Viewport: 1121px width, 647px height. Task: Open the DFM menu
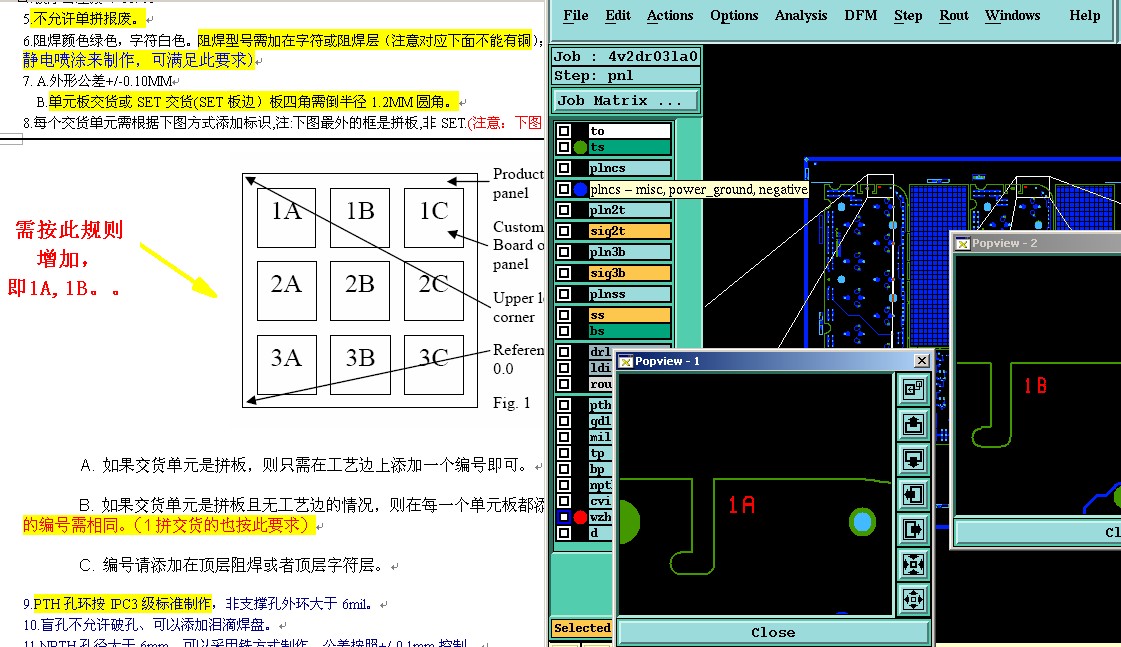(x=861, y=16)
